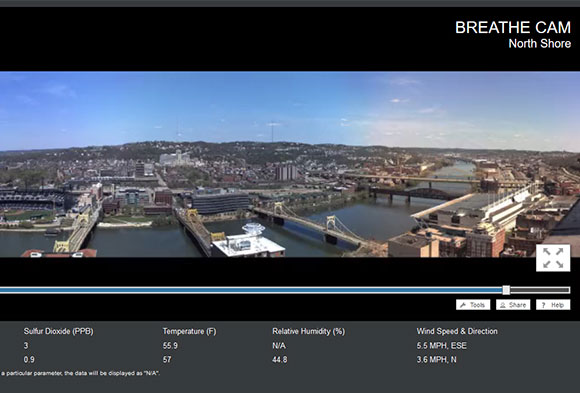580x393 pixels.
Task: Click the humidity value N/A
Action: coord(279,346)
